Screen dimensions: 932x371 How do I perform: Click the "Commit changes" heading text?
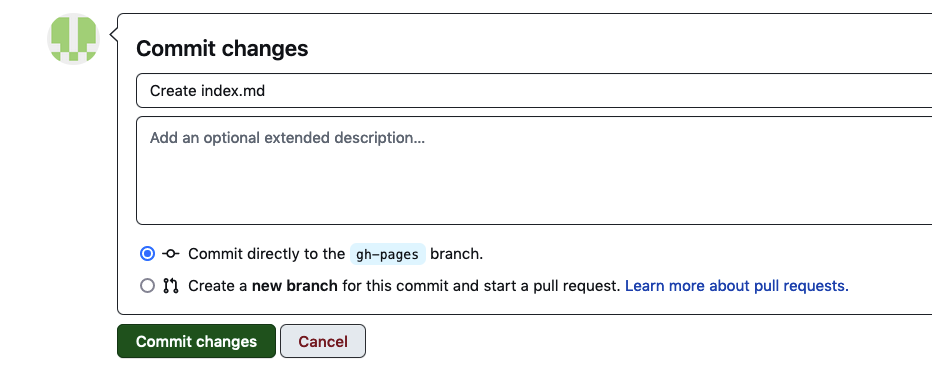coord(222,48)
